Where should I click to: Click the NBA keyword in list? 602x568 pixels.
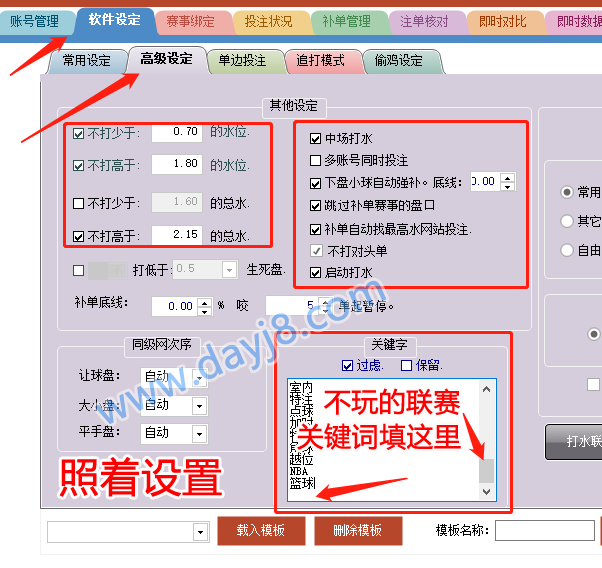click(x=299, y=472)
